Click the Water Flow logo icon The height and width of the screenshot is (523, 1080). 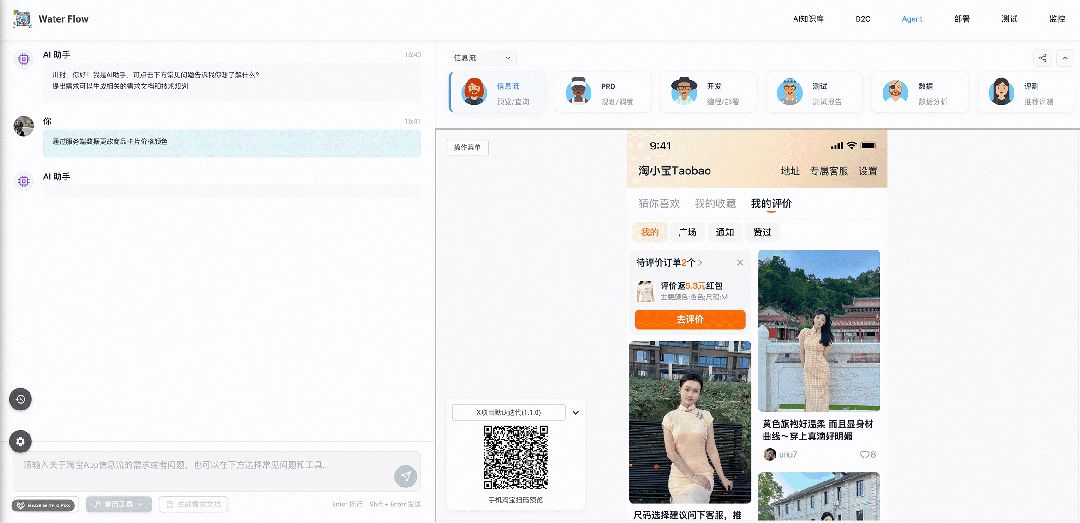pos(23,19)
